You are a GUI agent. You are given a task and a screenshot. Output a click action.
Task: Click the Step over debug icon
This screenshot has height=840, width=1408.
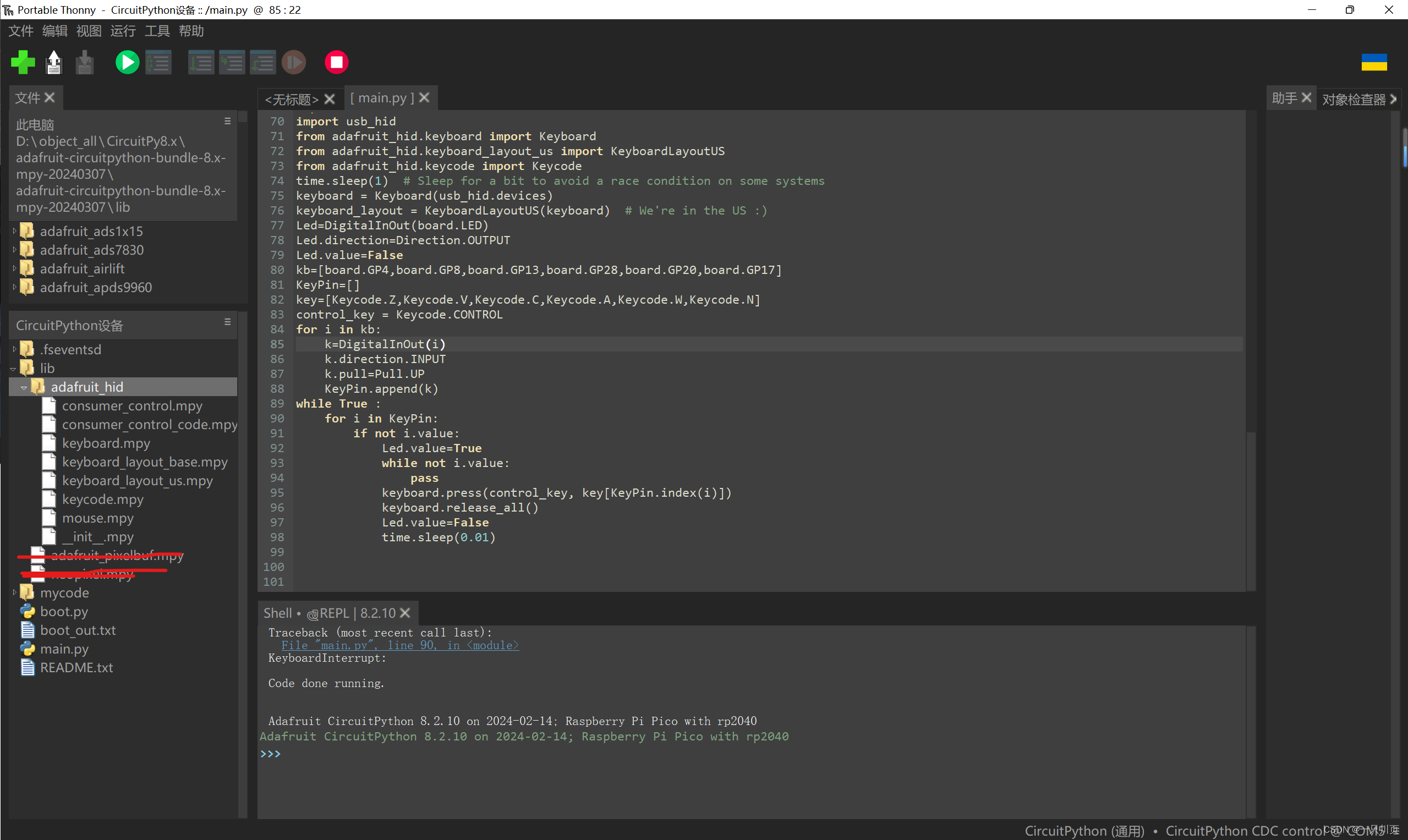(x=201, y=62)
